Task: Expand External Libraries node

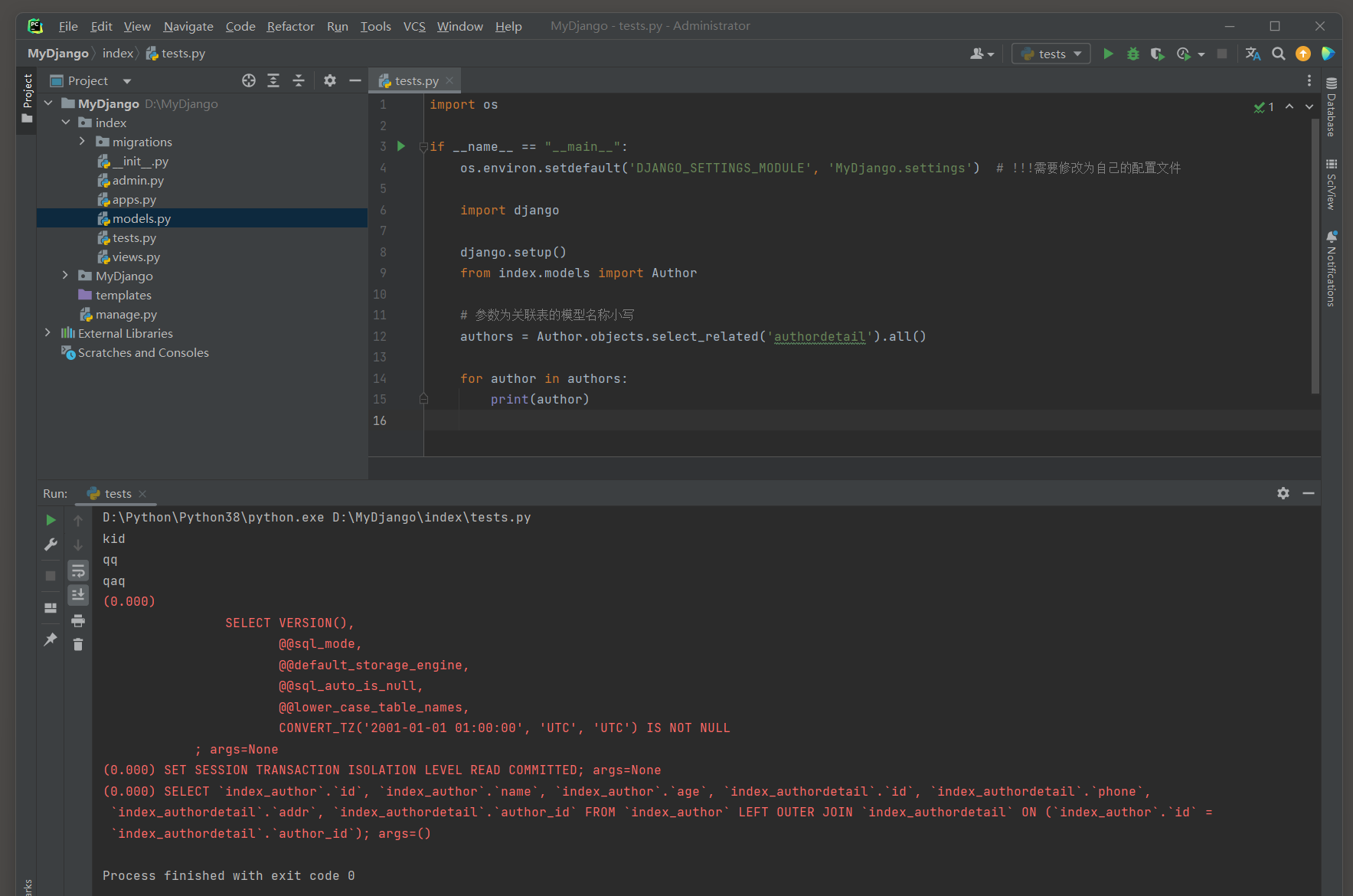Action: click(x=48, y=333)
